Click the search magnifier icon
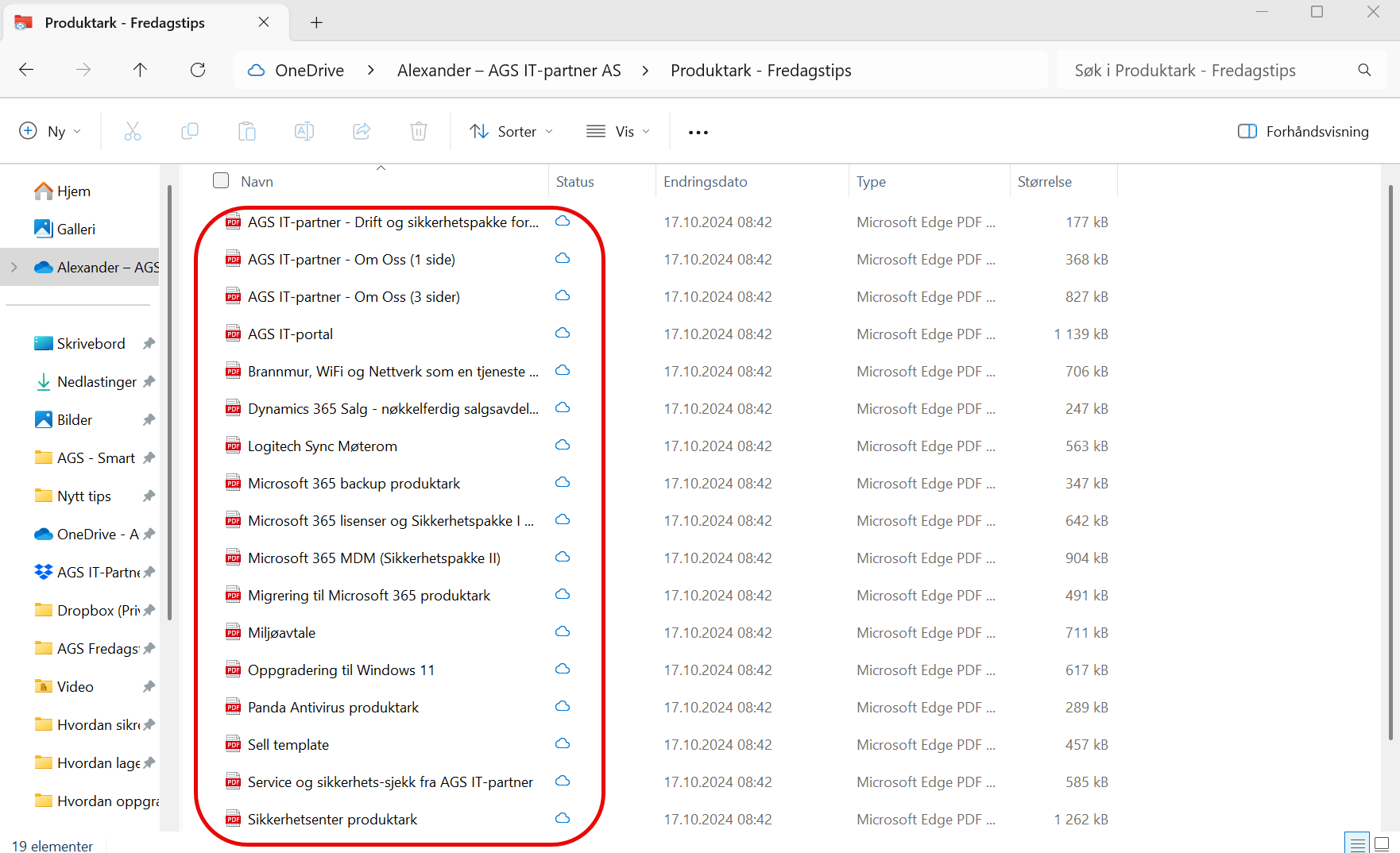 click(1364, 70)
